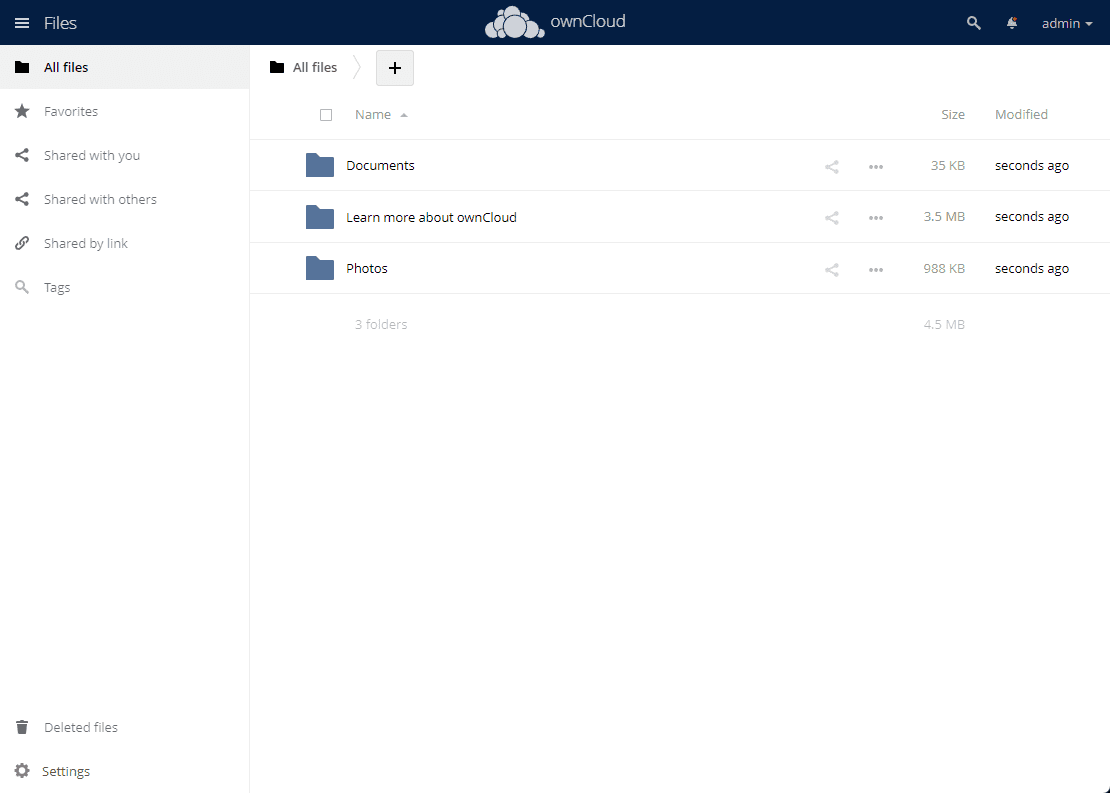Viewport: 1110px width, 793px height.
Task: Share Learn more about ownCloud folder
Action: (x=832, y=218)
